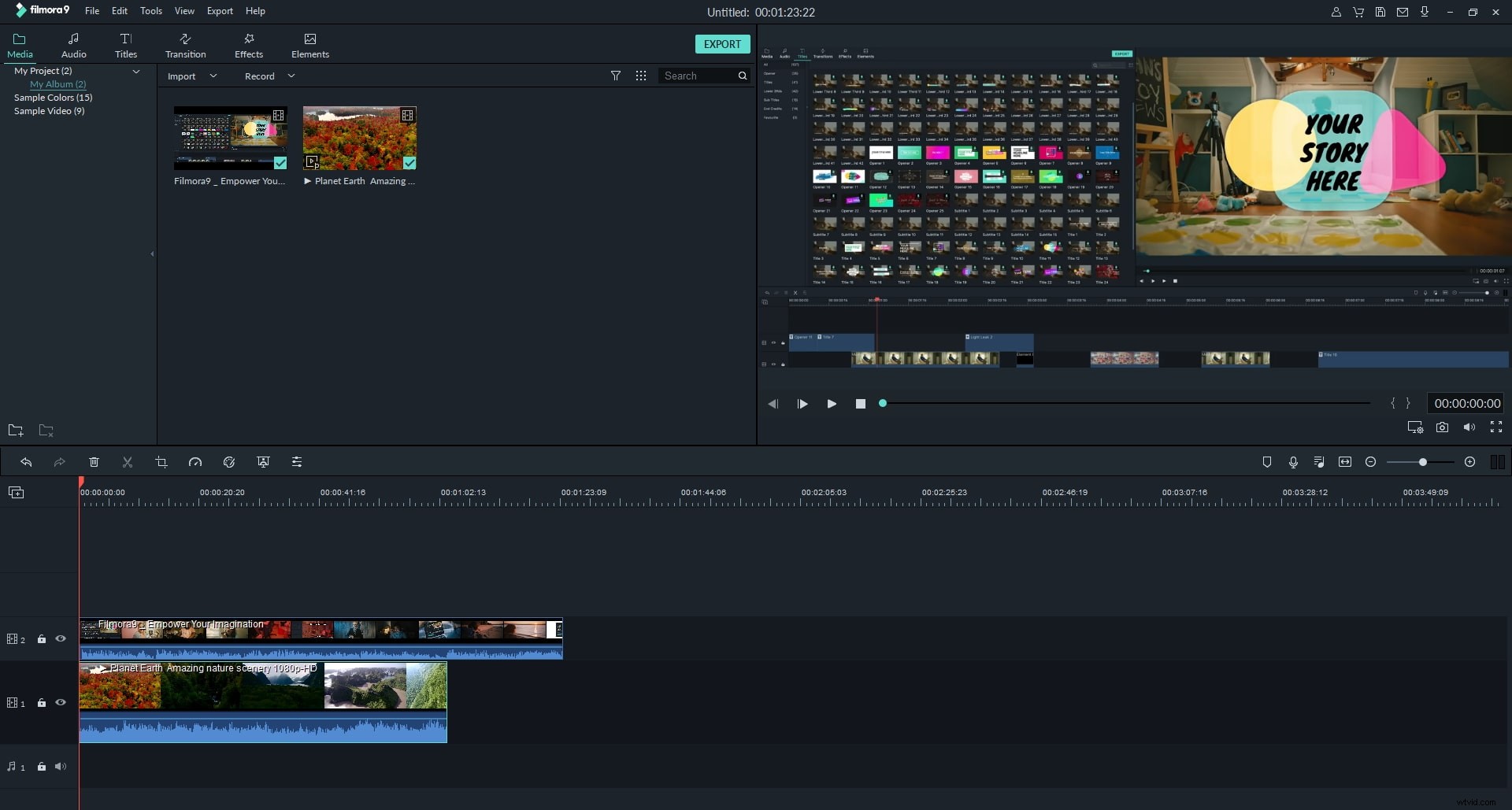Screen dimensions: 1512x810
Task: Click the split scissors icon in timeline toolbar
Action: [128, 462]
